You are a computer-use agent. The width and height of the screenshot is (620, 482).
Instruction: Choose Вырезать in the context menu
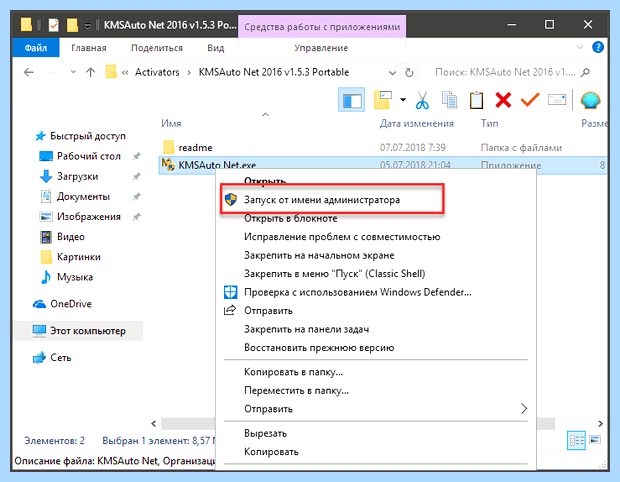[265, 433]
